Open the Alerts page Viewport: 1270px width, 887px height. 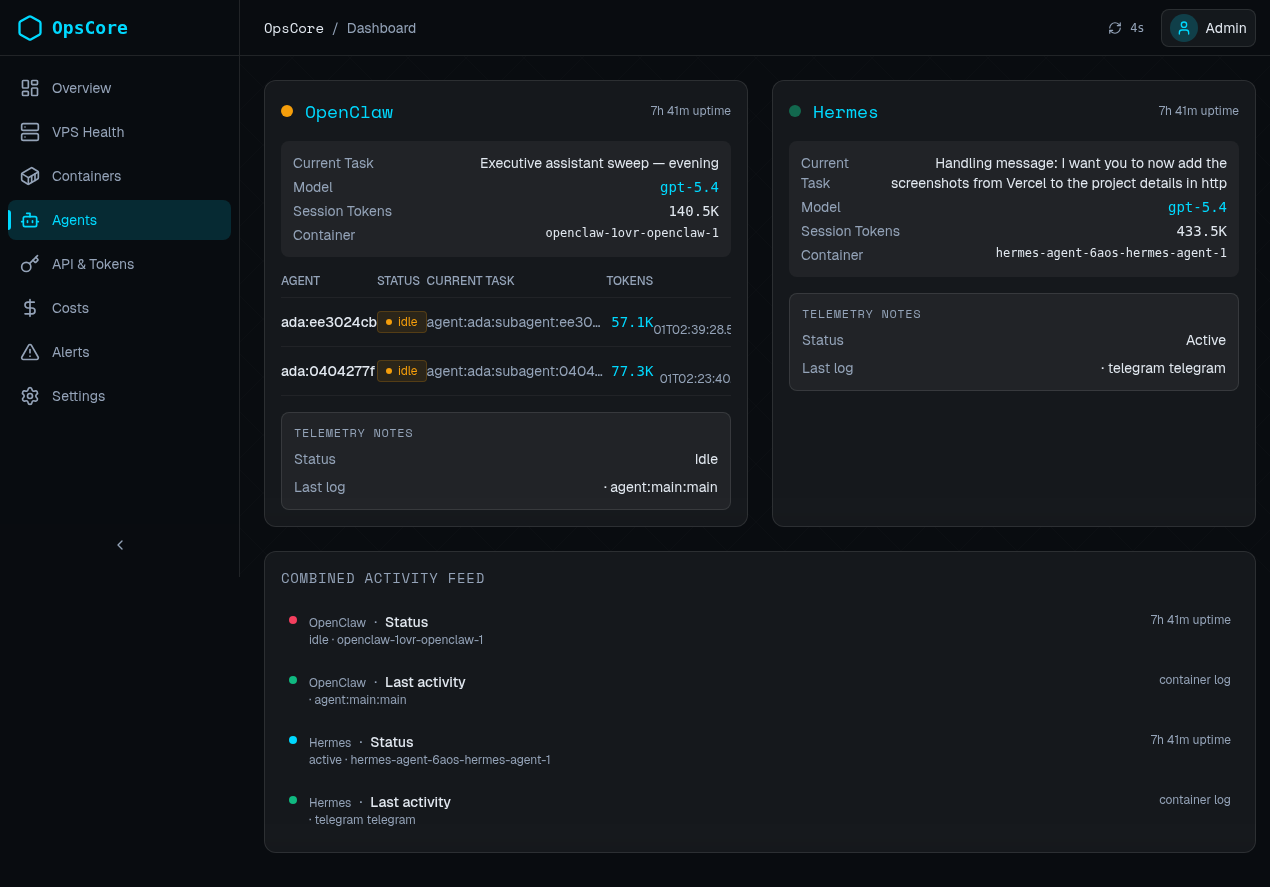tap(119, 352)
